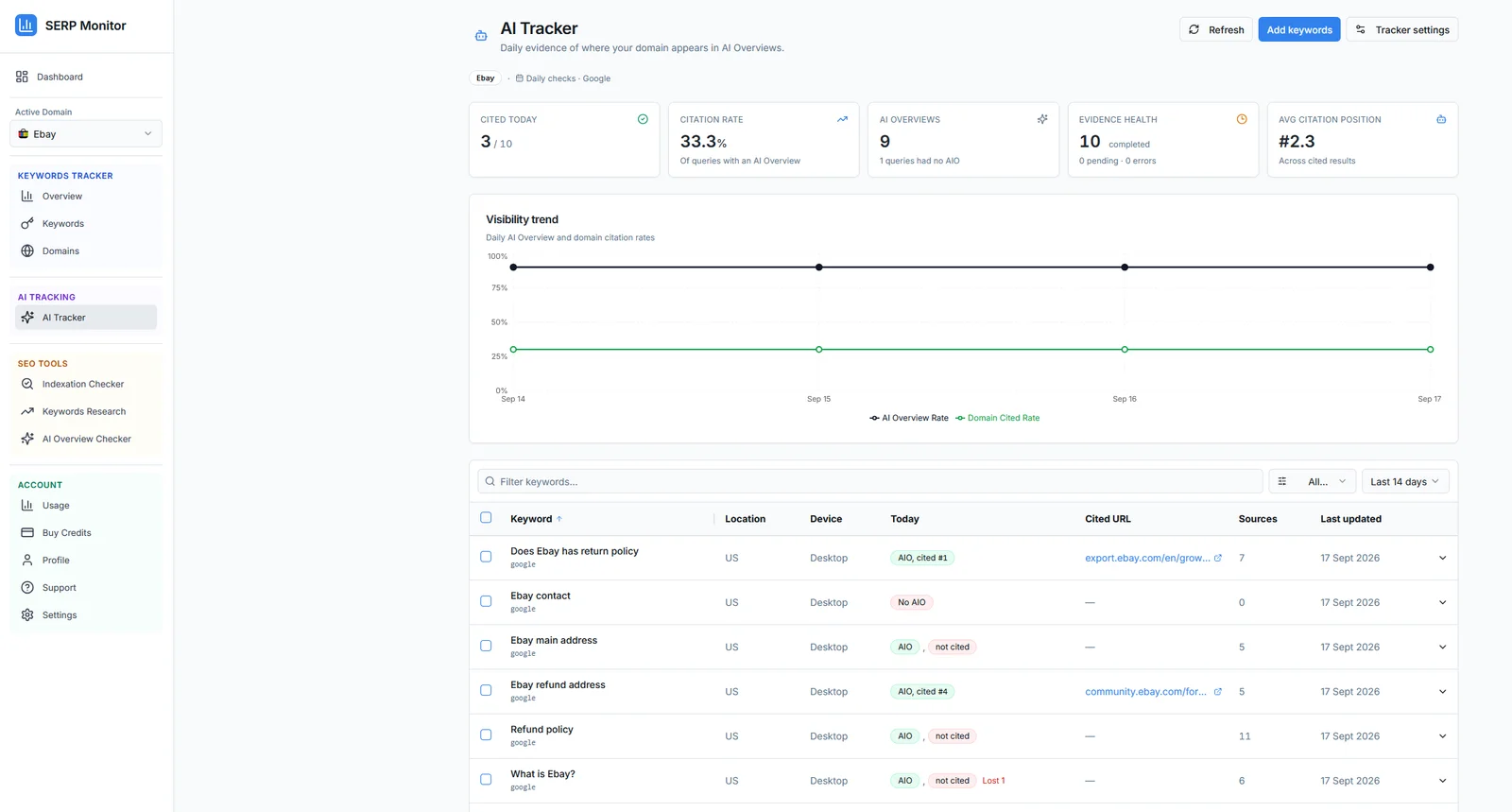Open the Active Domain Ebay dropdown
Image resolution: width=1512 pixels, height=812 pixels.
86,133
